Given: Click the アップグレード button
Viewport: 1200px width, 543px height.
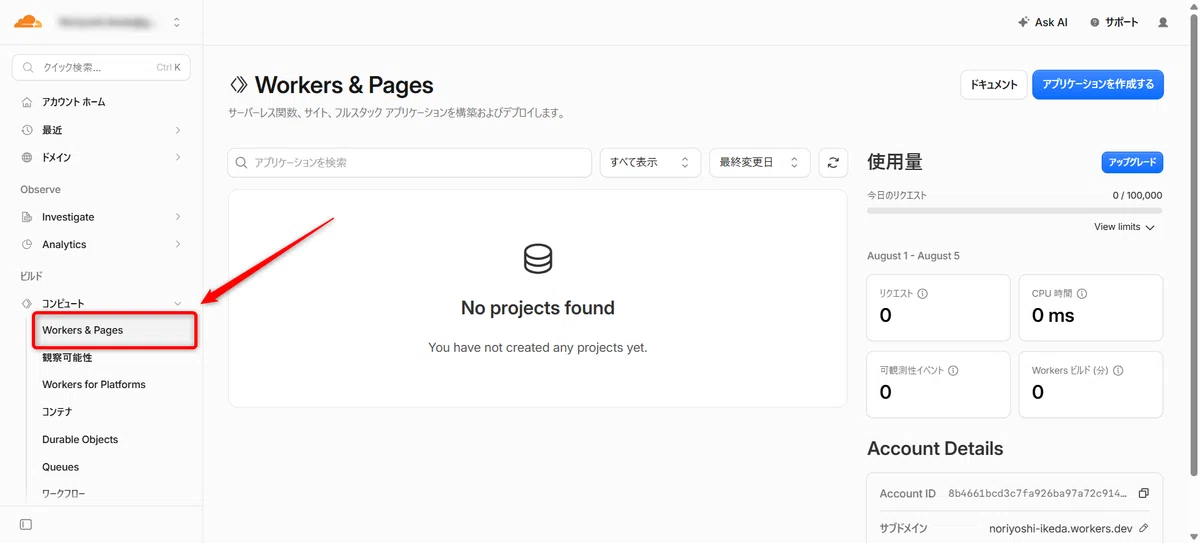Looking at the screenshot, I should 1132,162.
